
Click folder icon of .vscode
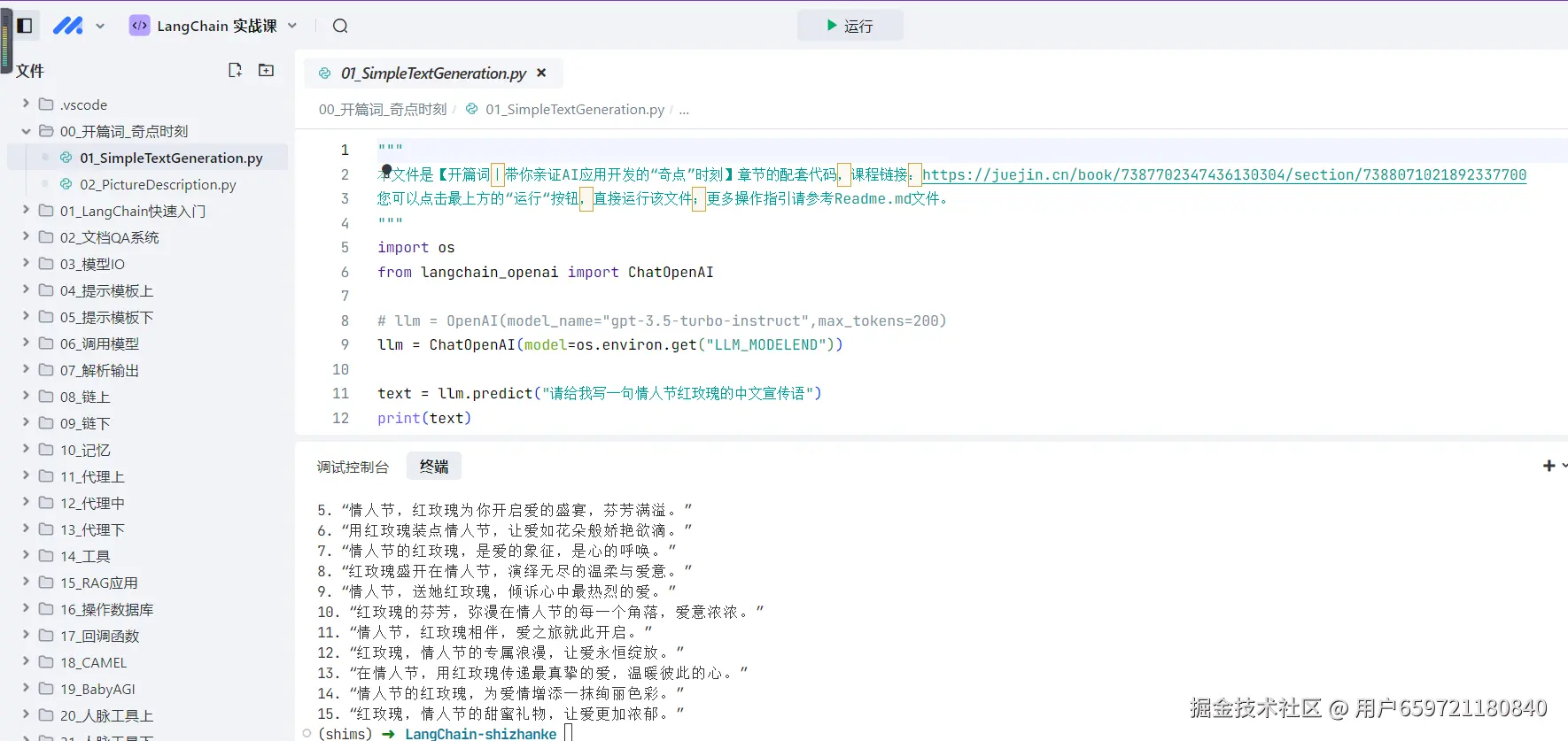pyautogui.click(x=46, y=104)
